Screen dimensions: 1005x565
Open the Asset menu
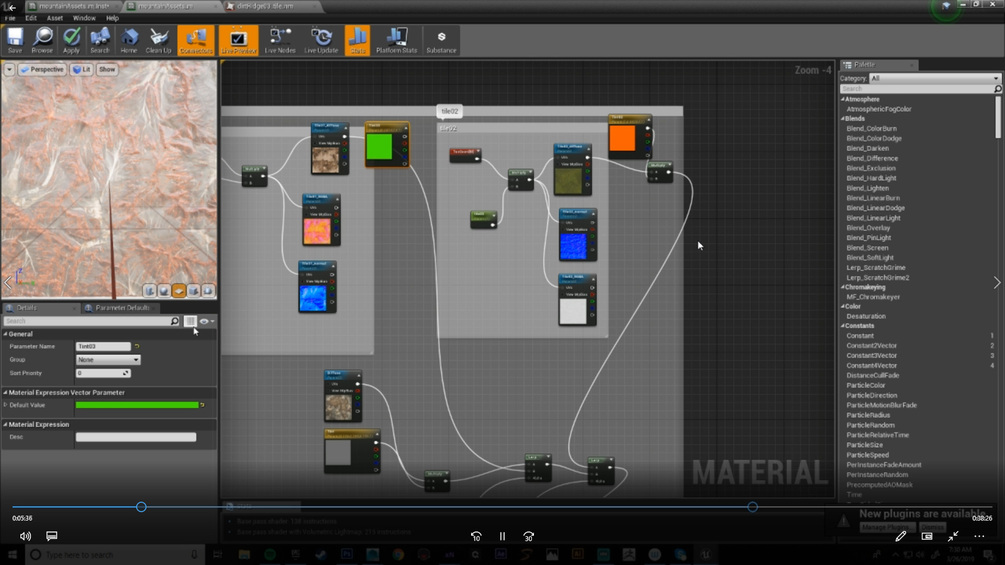(x=54, y=18)
